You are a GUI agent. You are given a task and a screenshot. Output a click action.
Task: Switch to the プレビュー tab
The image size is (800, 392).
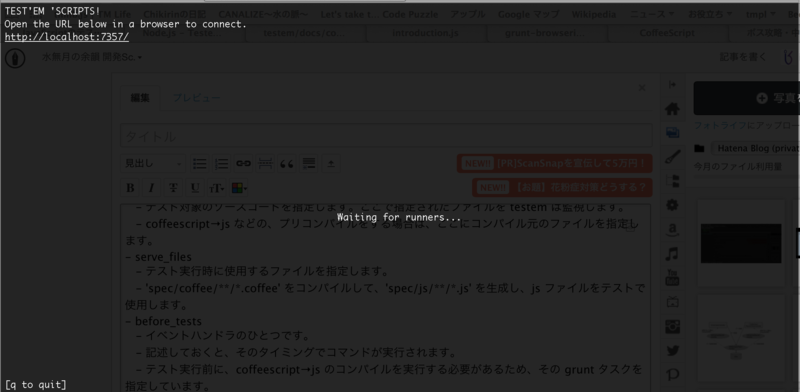coord(196,98)
